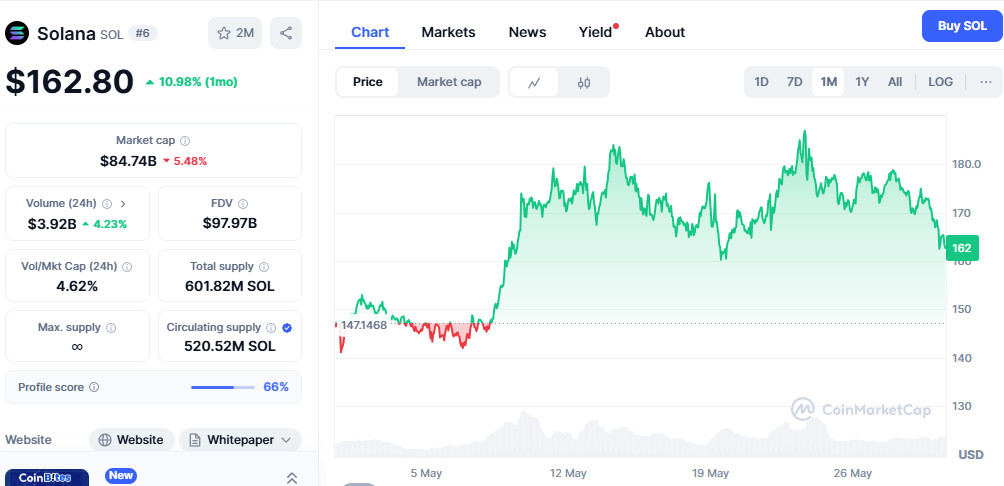
Task: Click the 180.0 price axis label
Action: click(x=965, y=164)
